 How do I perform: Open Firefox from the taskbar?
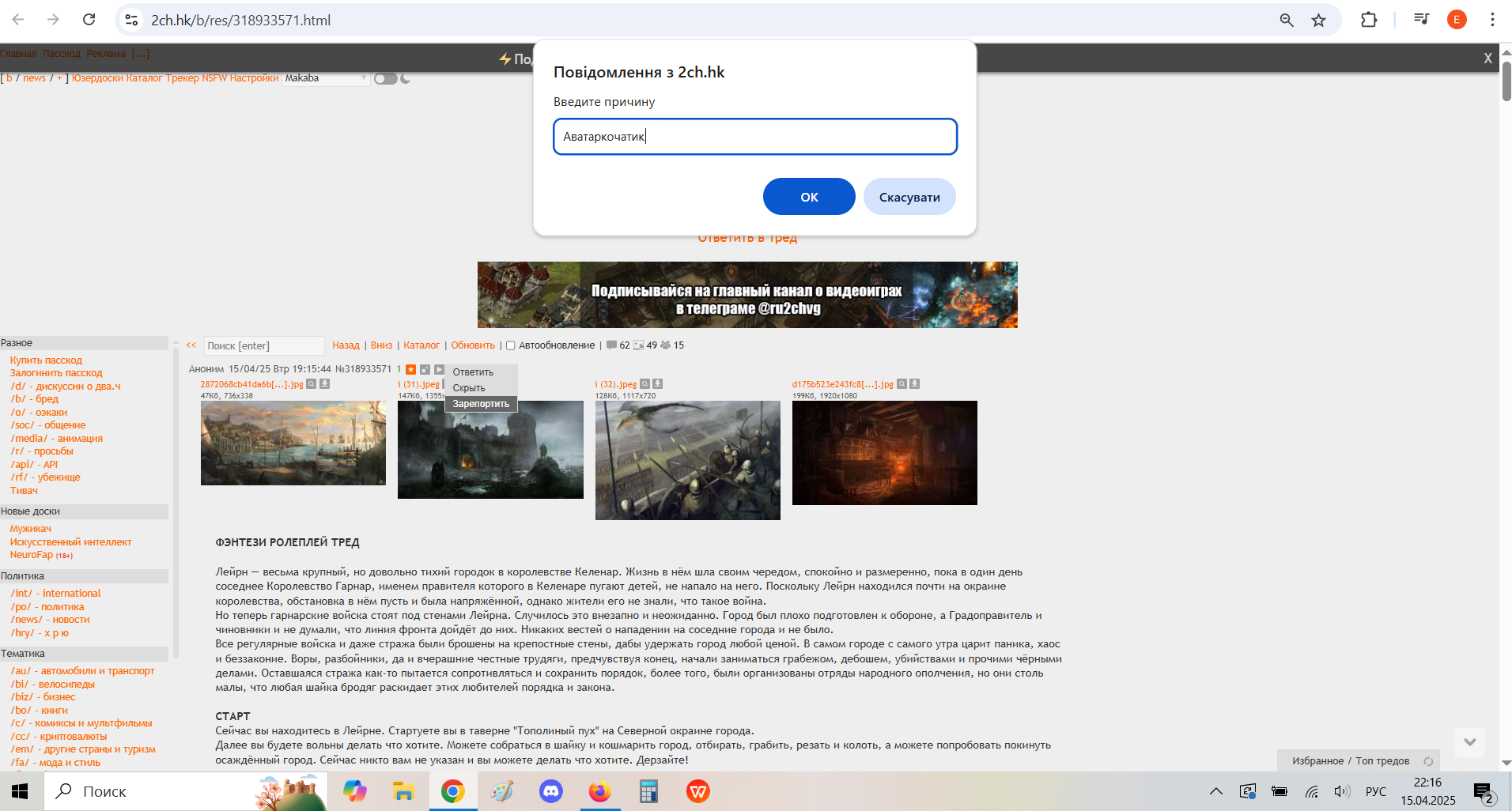600,791
